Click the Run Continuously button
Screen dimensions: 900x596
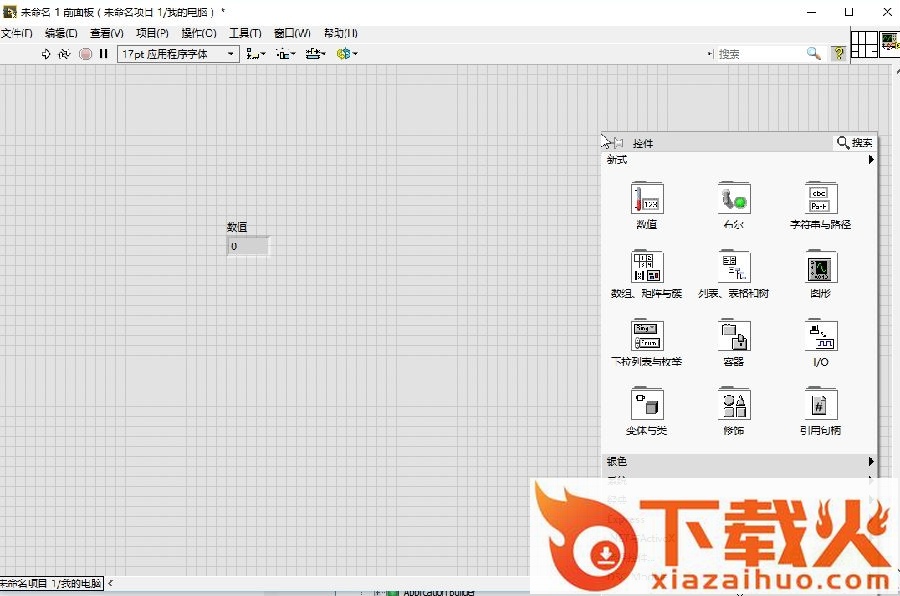pos(65,54)
